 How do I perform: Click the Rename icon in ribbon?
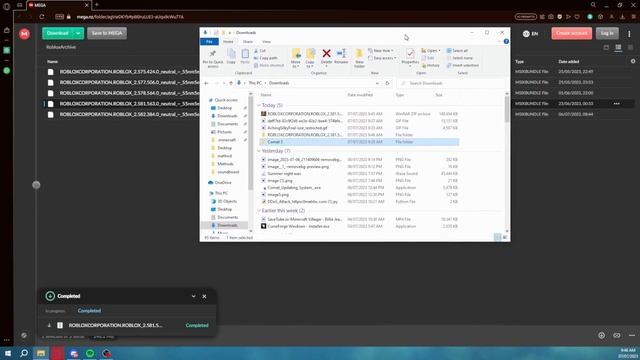tap(341, 56)
